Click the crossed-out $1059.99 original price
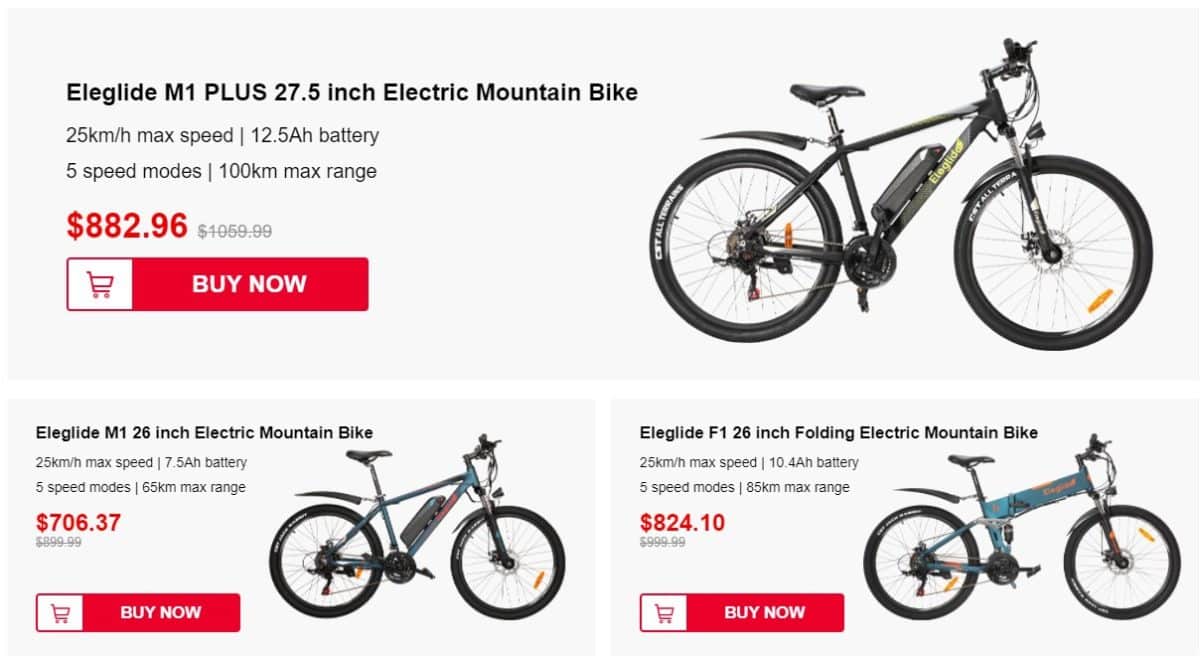Image resolution: width=1200 pixels, height=660 pixels. (235, 232)
